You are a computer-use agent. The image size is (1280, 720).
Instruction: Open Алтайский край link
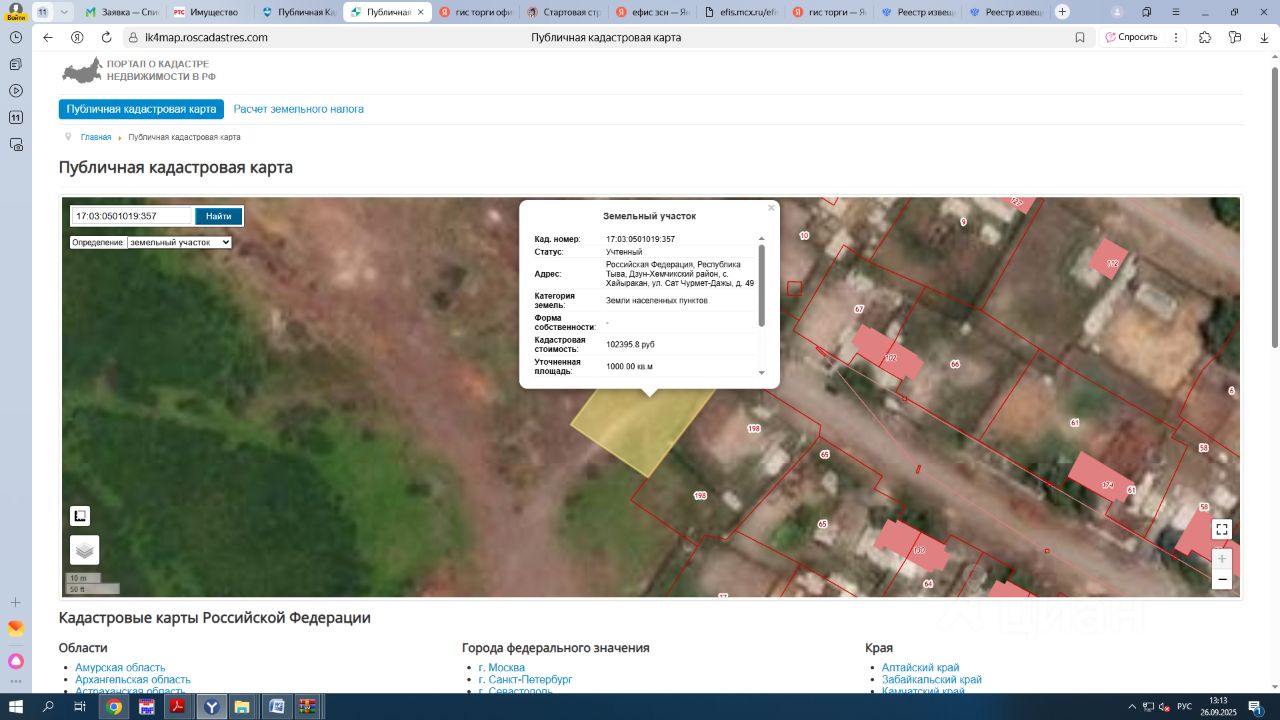921,667
